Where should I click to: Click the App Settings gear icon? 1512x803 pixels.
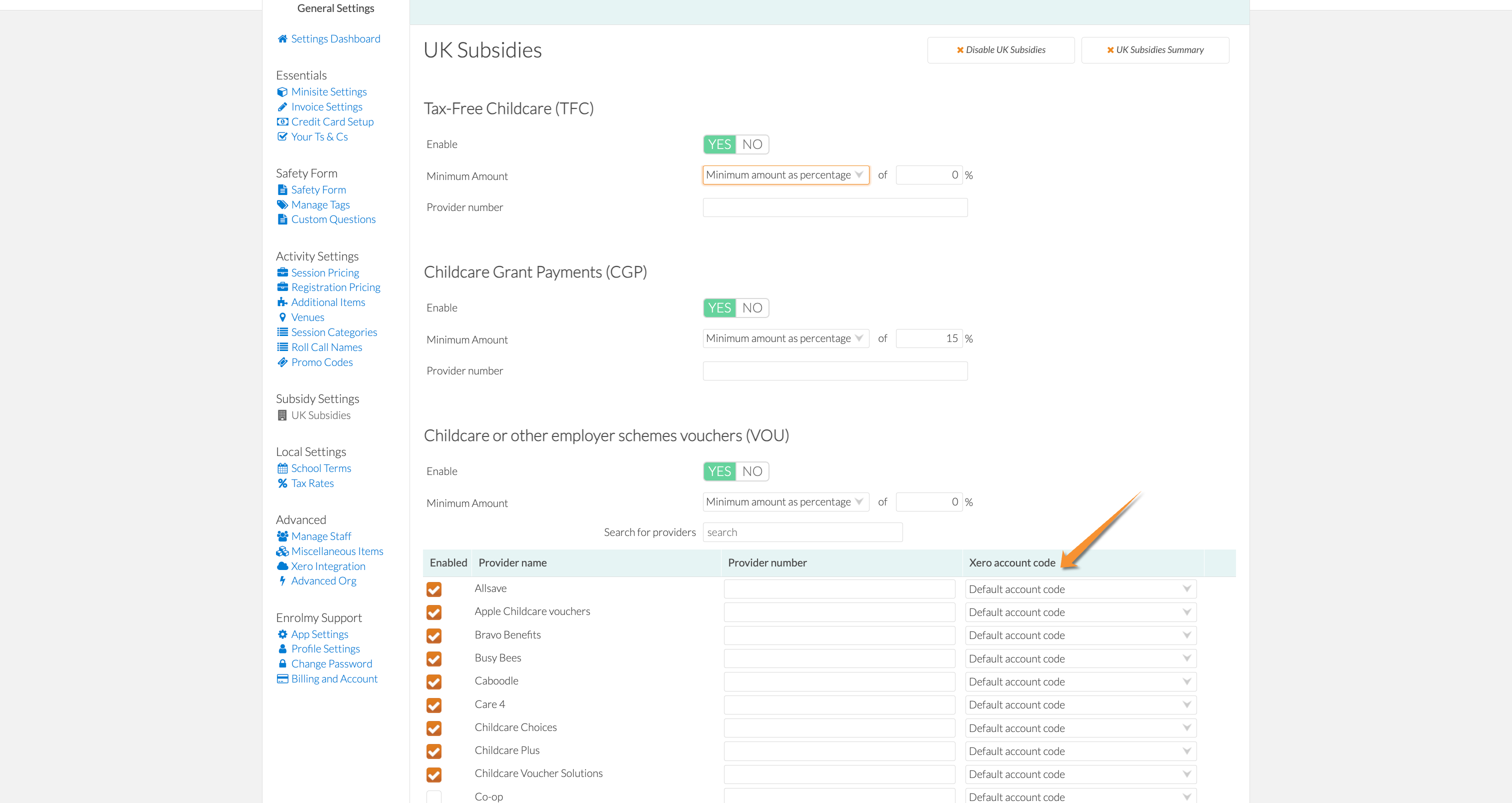(282, 634)
